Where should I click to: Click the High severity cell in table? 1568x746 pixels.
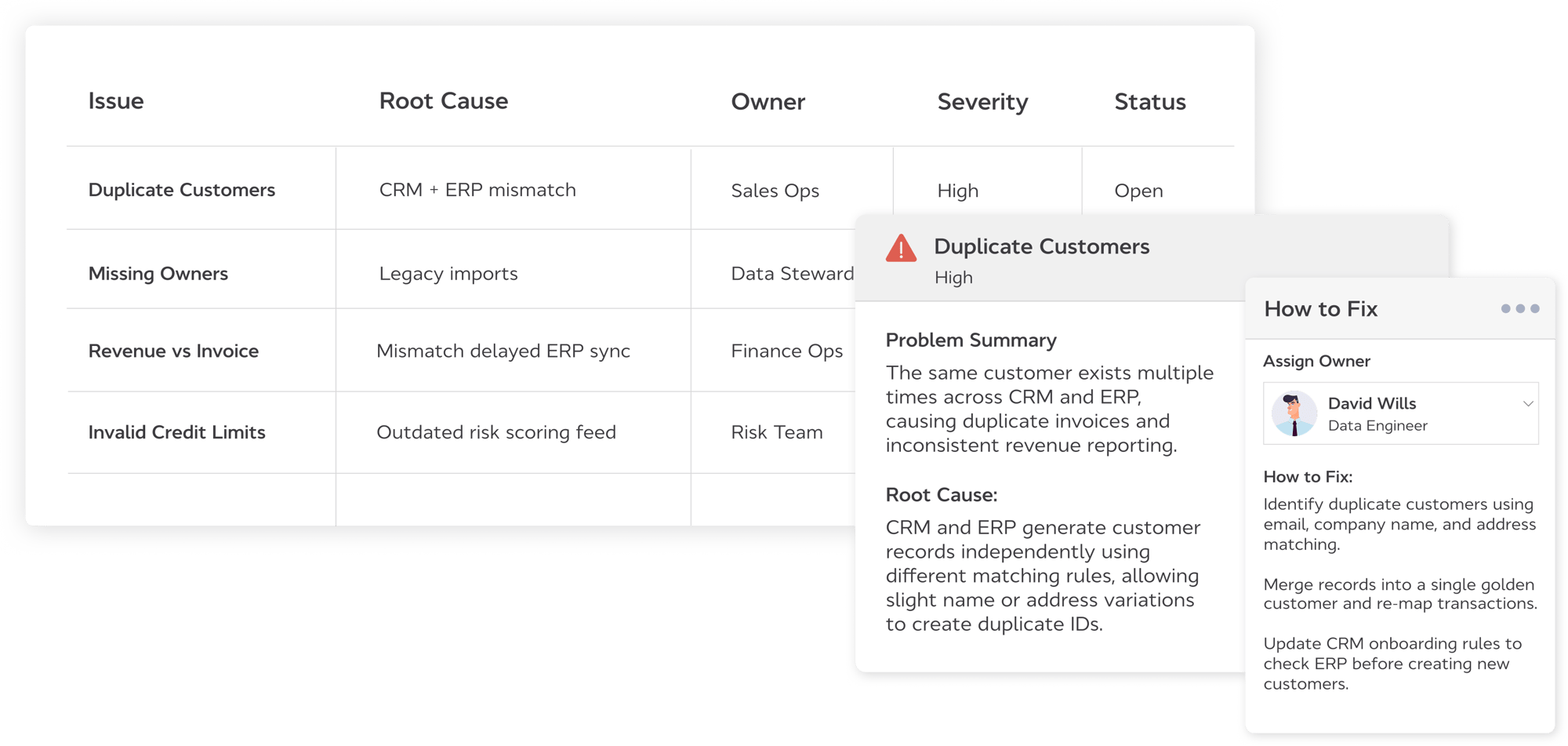(x=957, y=191)
